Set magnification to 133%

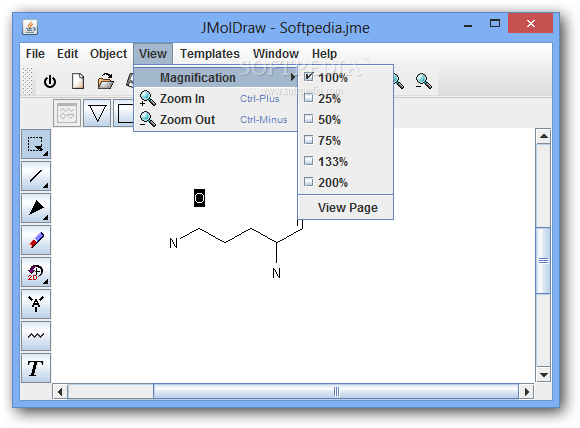pos(345,162)
